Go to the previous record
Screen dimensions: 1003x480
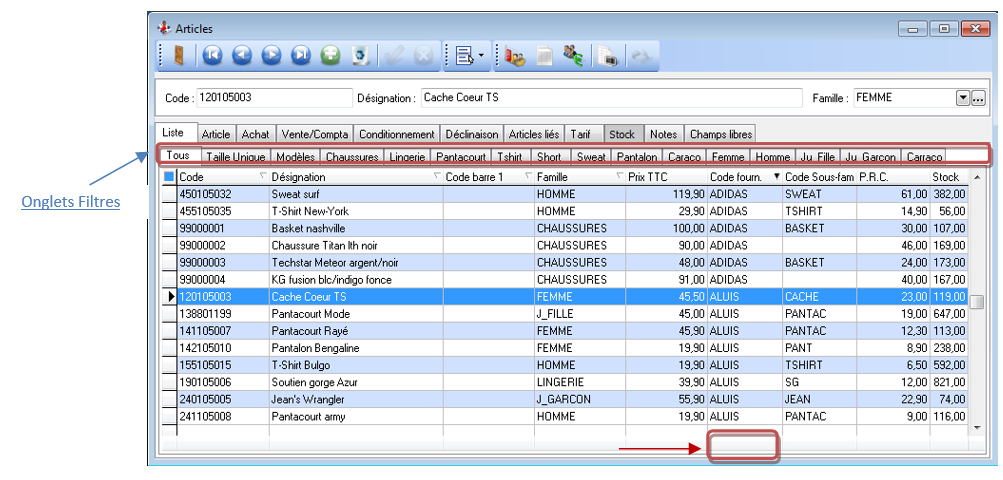coord(241,56)
